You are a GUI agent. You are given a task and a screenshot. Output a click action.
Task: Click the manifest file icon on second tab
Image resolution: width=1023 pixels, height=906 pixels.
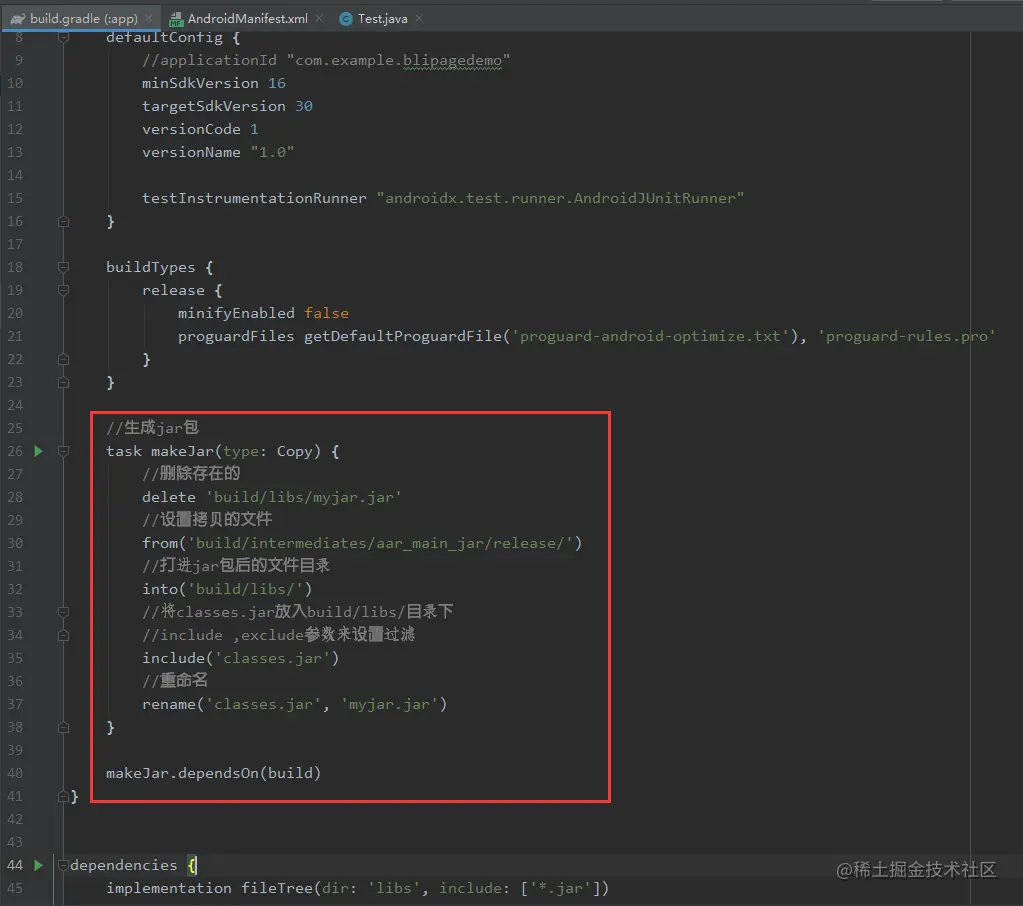(x=176, y=19)
